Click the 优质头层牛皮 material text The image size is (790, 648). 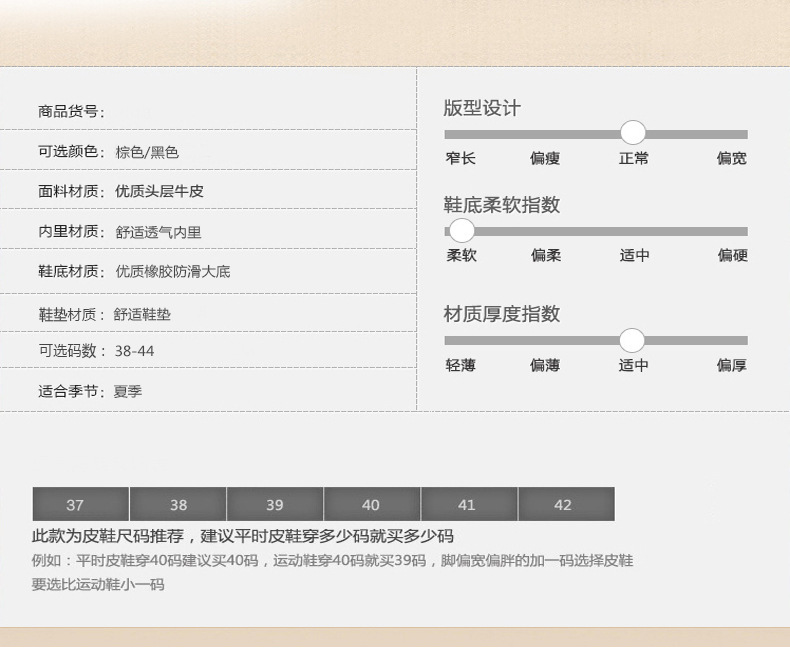(x=159, y=191)
